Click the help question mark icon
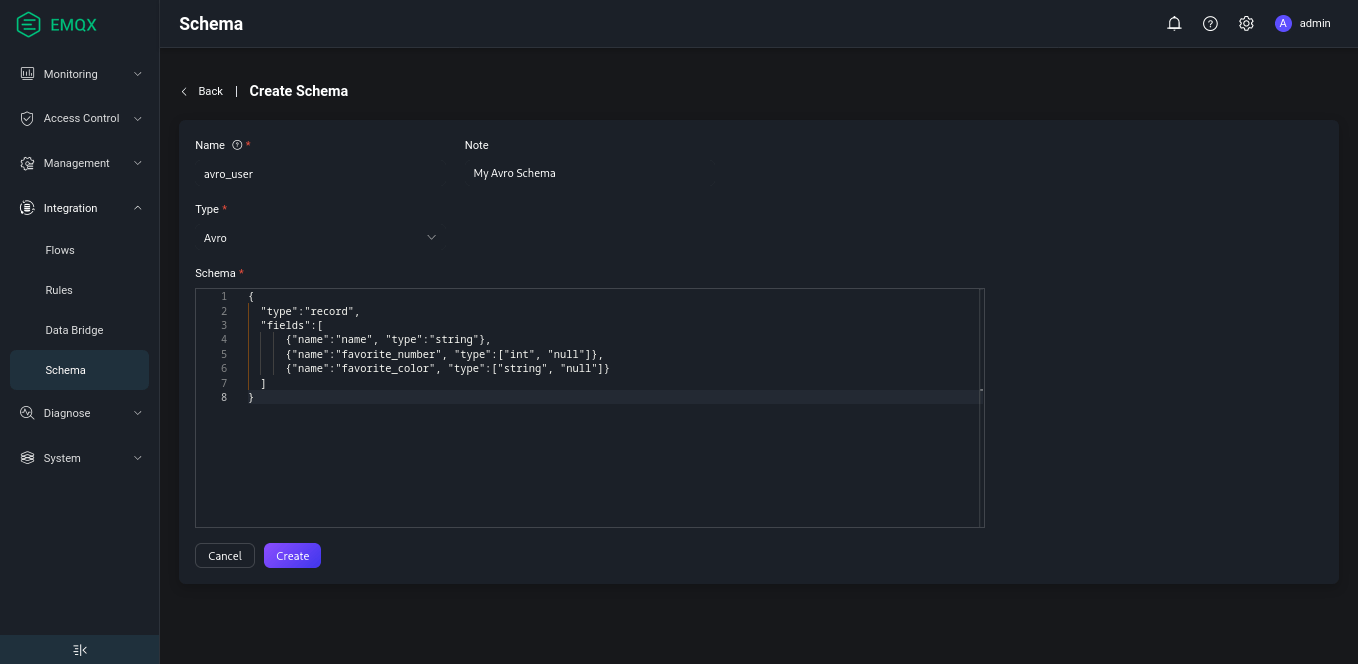 (1210, 23)
